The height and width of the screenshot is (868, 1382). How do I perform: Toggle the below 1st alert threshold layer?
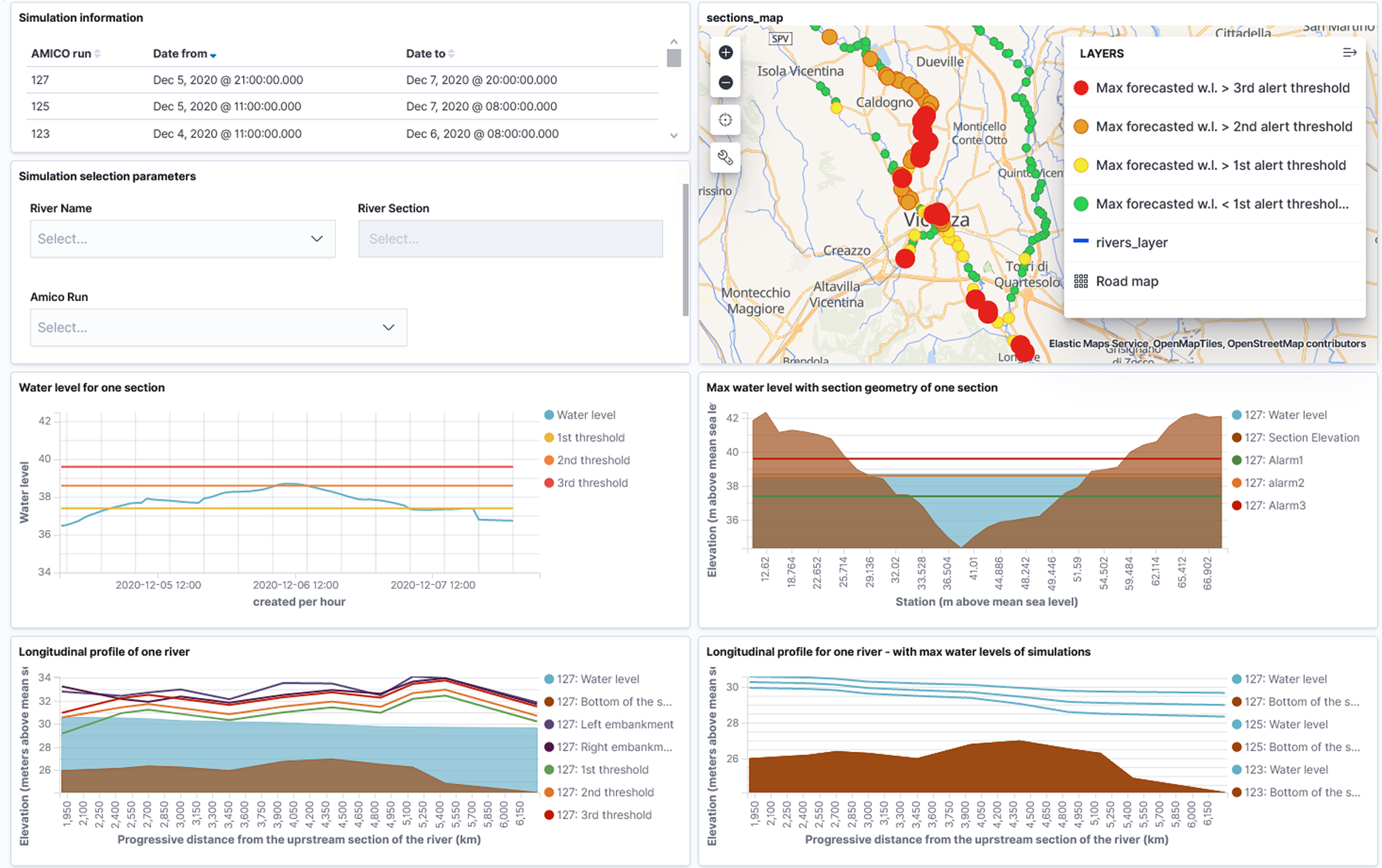(x=1222, y=204)
